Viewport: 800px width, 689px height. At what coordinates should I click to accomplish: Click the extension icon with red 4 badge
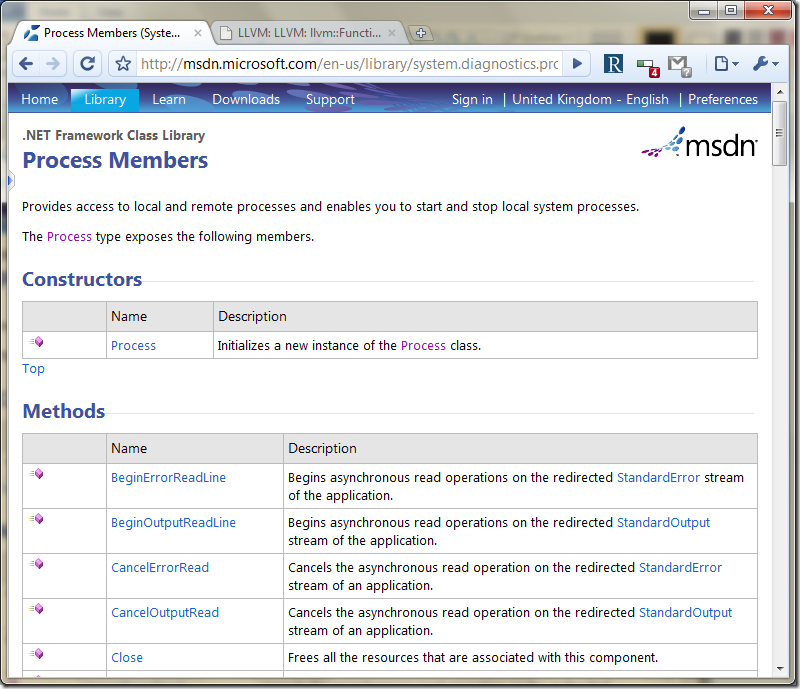click(x=647, y=66)
